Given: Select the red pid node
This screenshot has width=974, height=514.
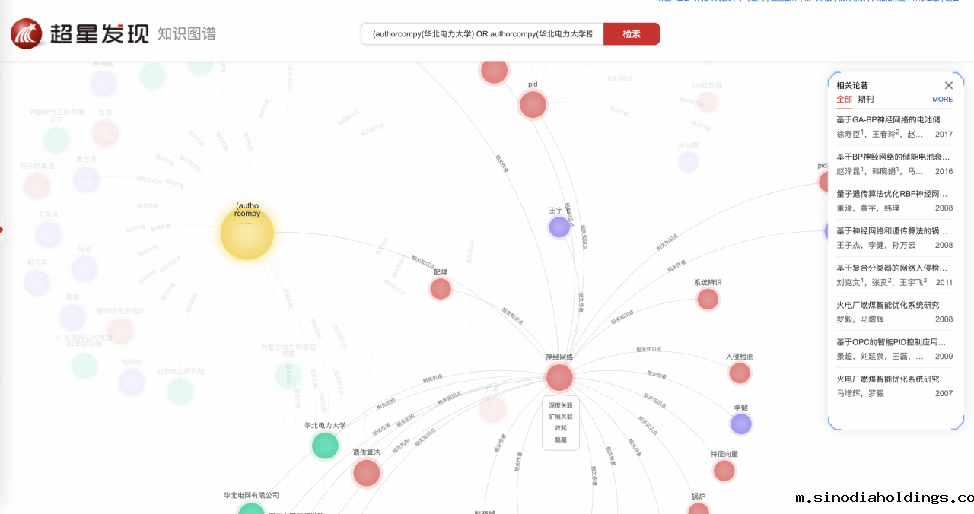Looking at the screenshot, I should (533, 104).
